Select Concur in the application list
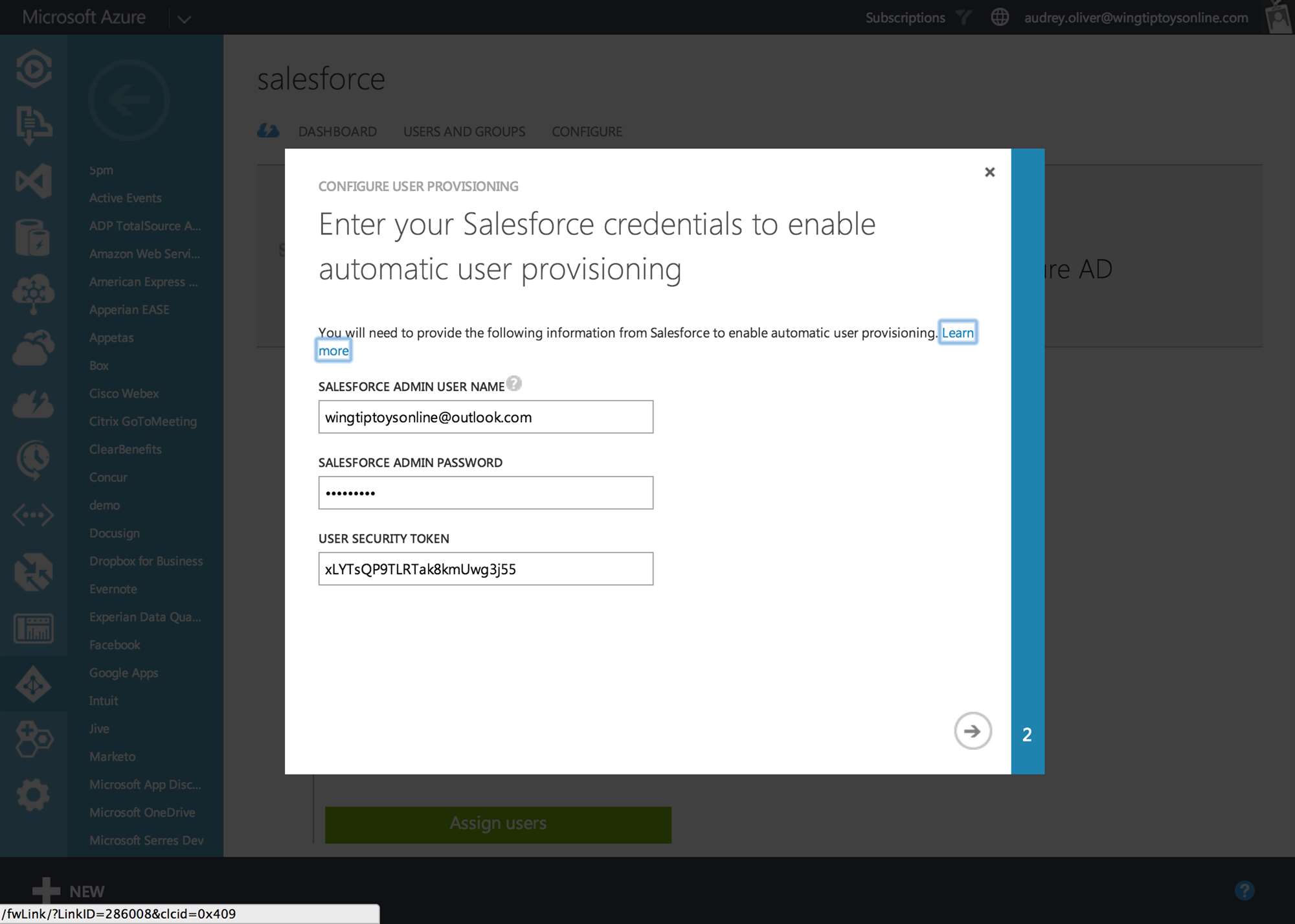 coord(108,477)
